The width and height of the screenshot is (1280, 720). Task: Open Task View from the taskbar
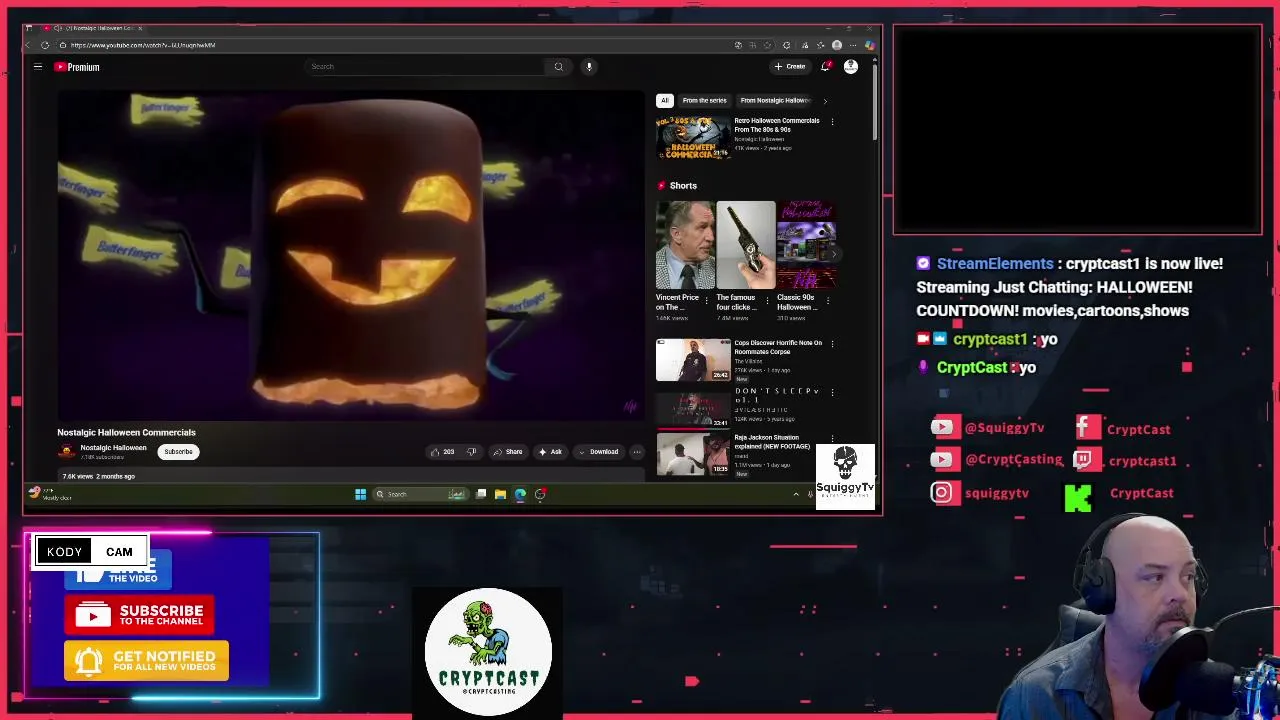point(481,494)
